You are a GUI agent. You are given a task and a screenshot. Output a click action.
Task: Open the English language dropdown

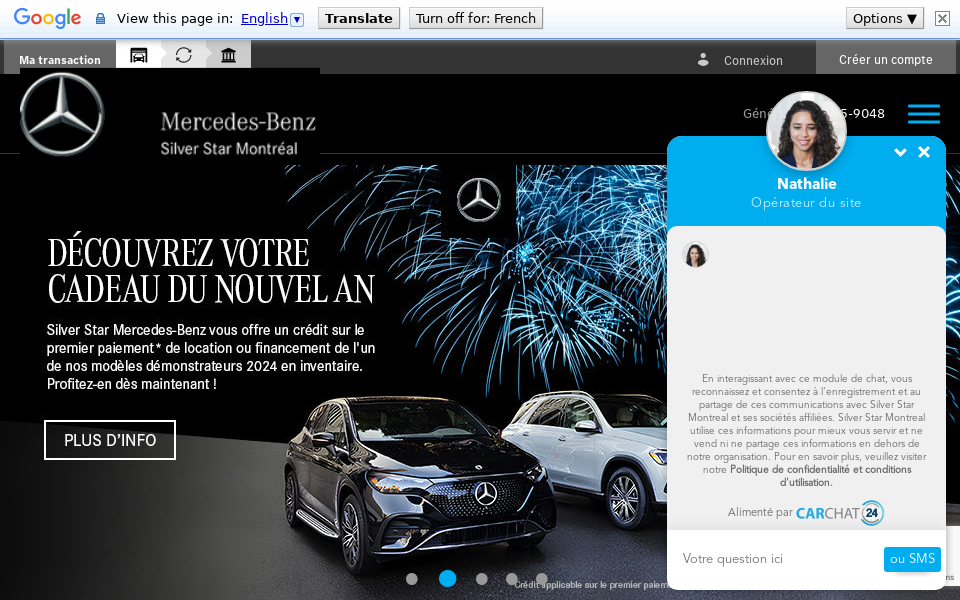point(270,17)
